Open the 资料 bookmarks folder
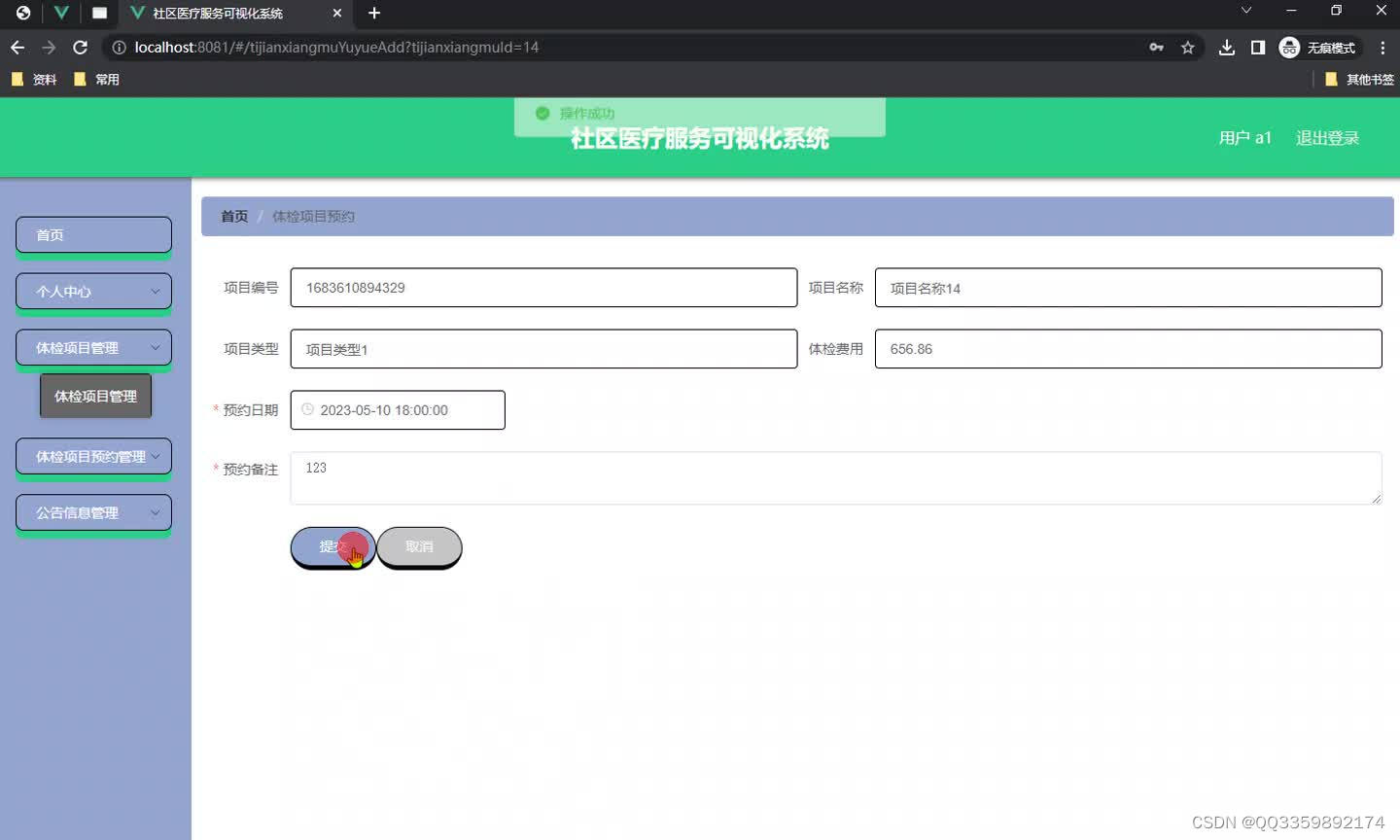Screen dimensions: 1400x840 tap(34, 80)
